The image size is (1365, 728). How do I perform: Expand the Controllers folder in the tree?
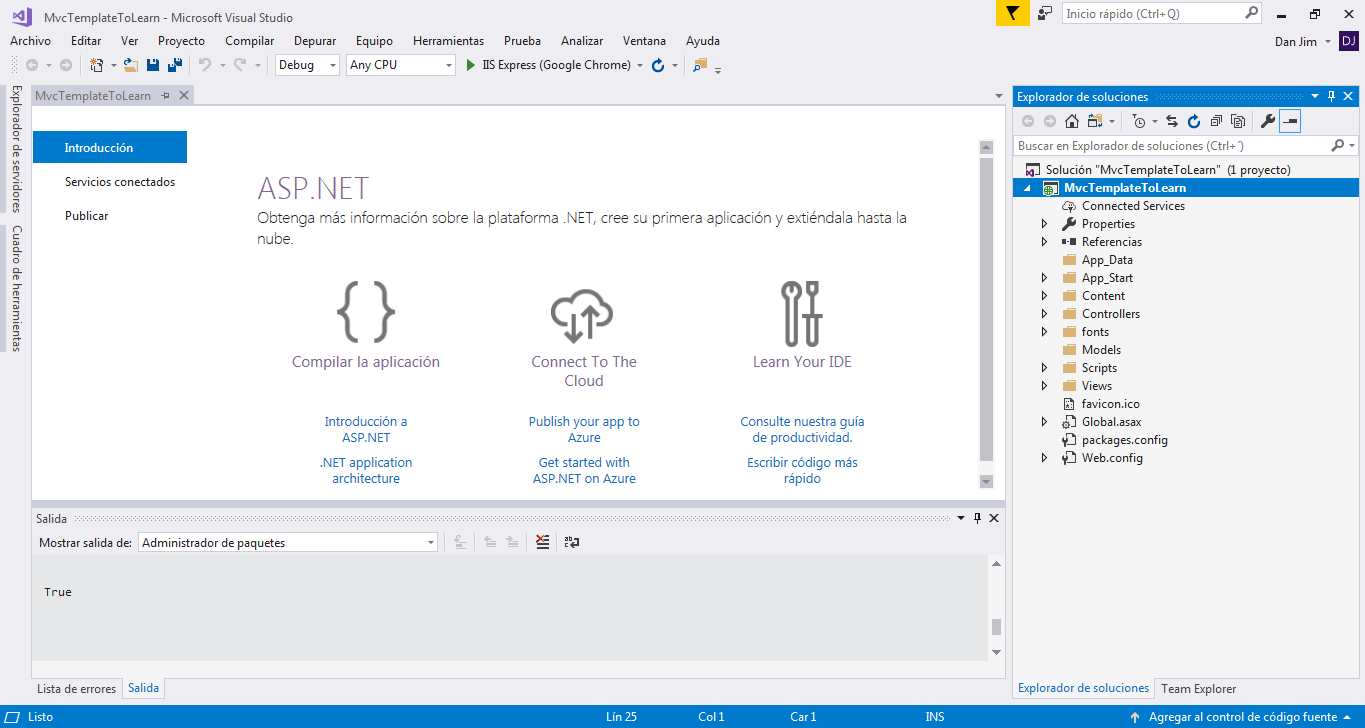(x=1045, y=314)
